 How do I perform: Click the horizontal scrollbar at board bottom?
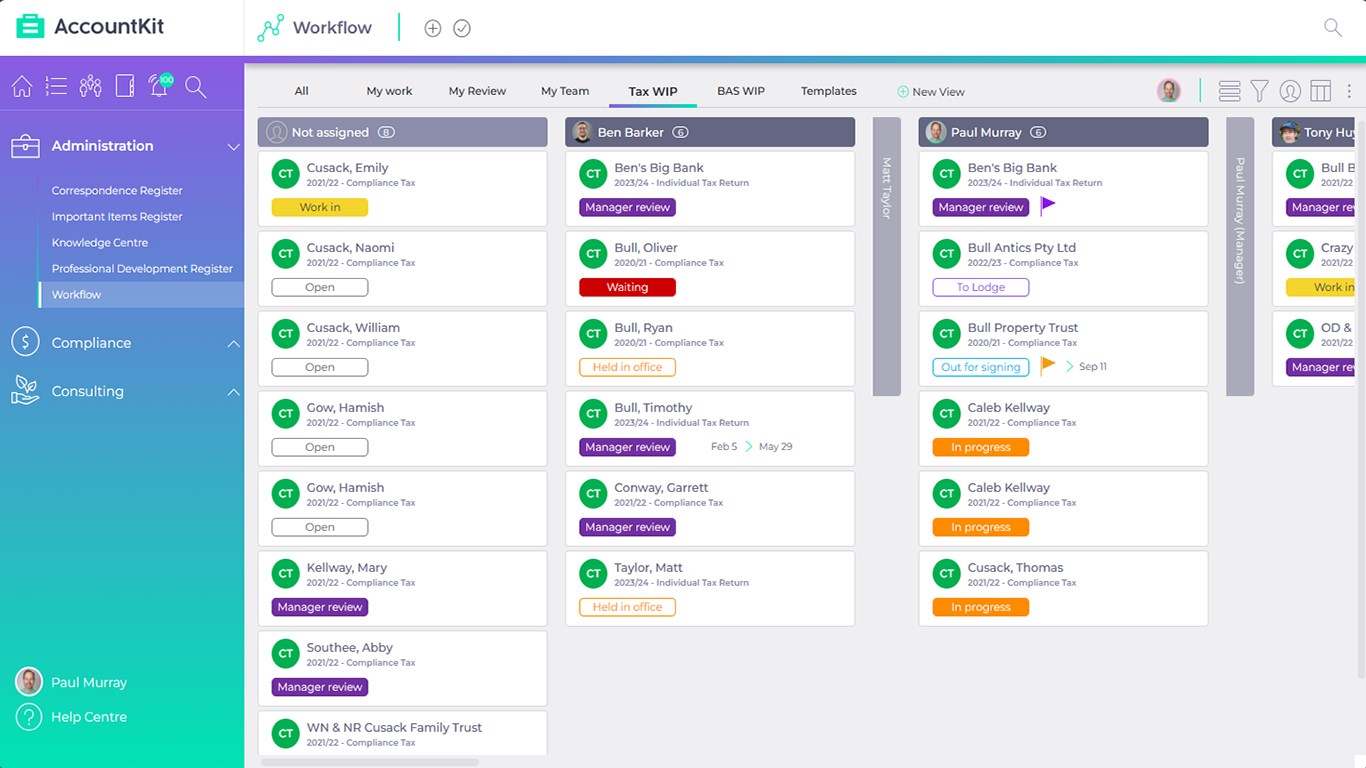pyautogui.click(x=370, y=762)
